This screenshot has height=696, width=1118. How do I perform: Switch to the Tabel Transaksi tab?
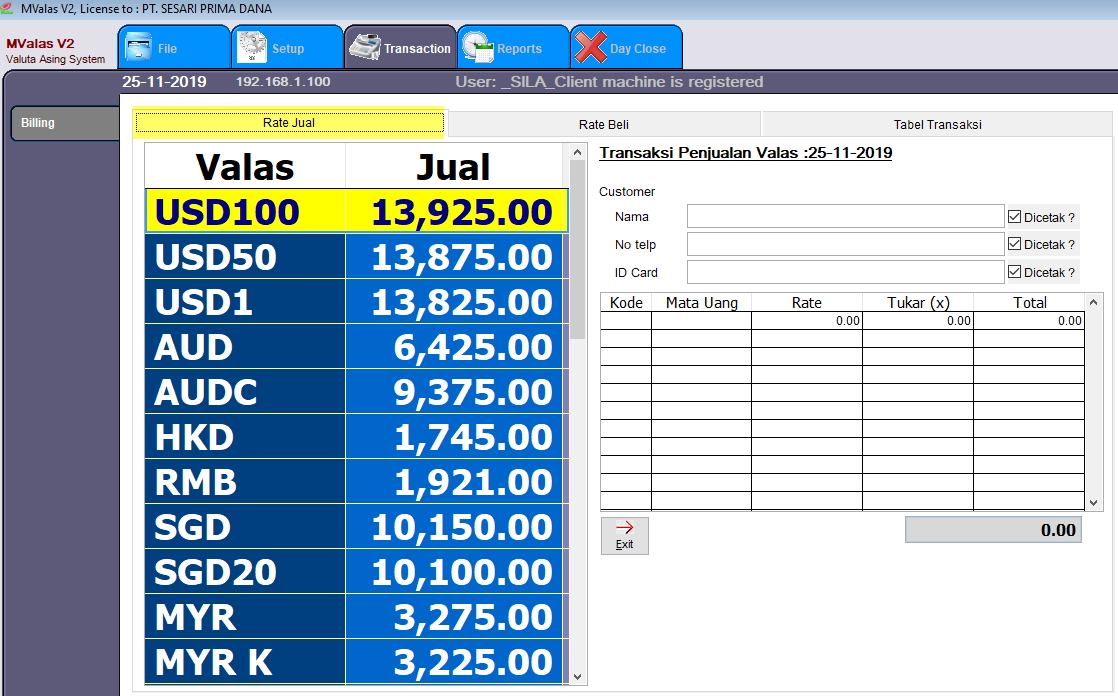click(937, 124)
